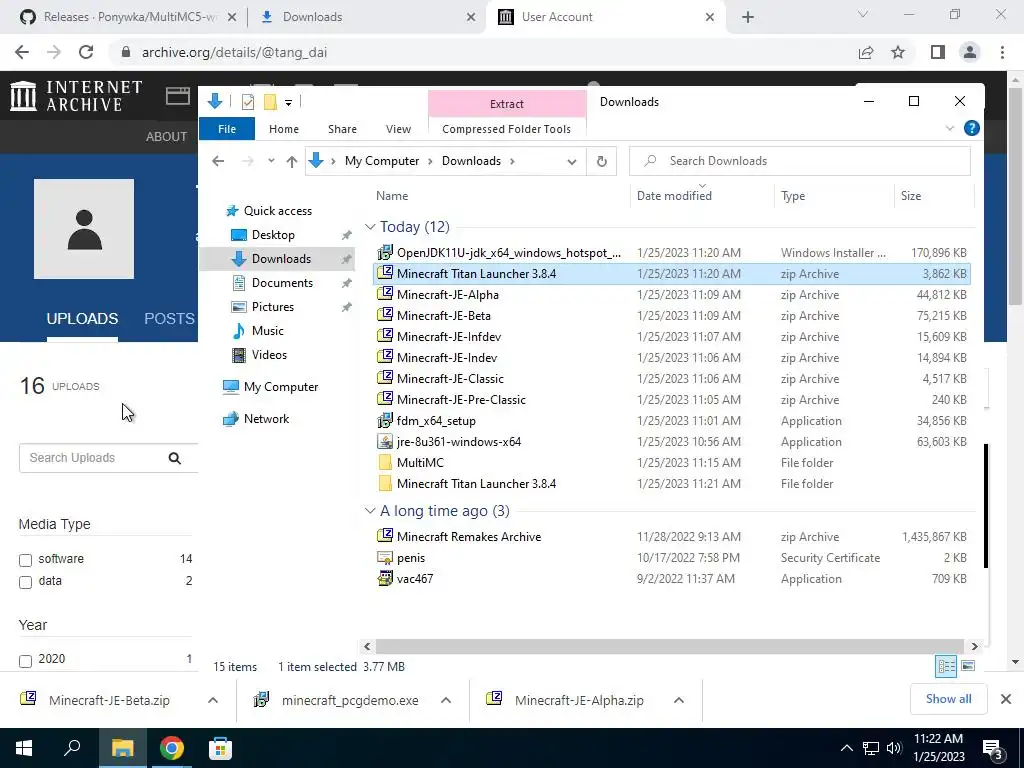Screen dimensions: 1024x768
Task: Click the Search Downloads field
Action: coord(799,161)
